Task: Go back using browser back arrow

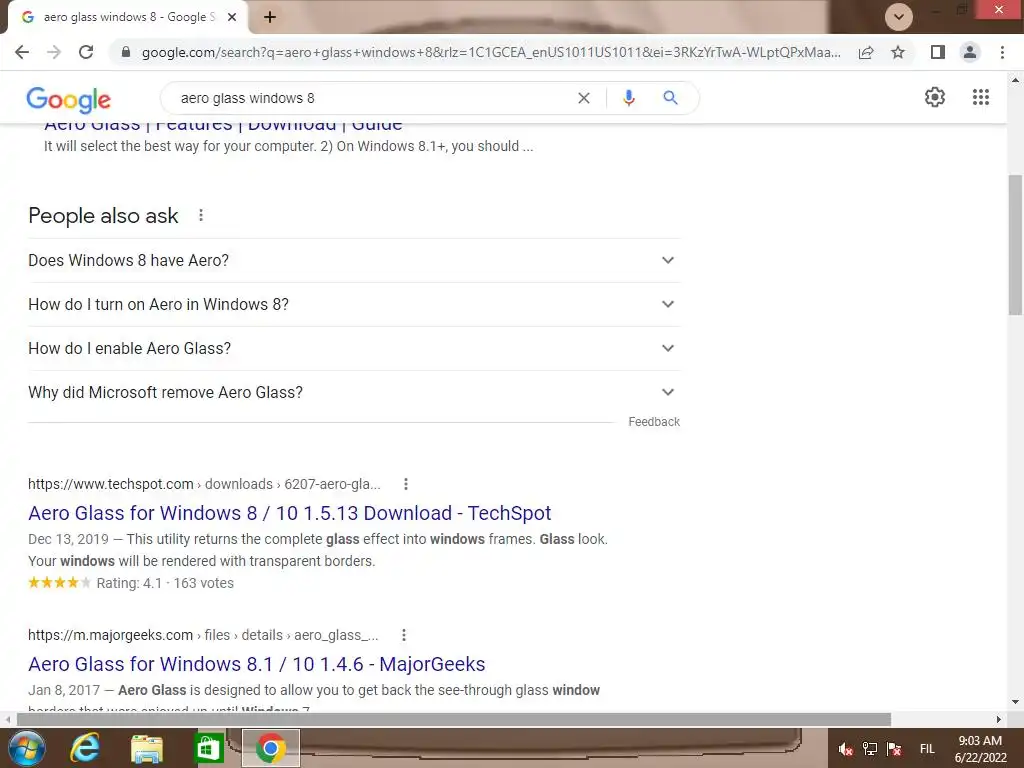Action: (22, 52)
